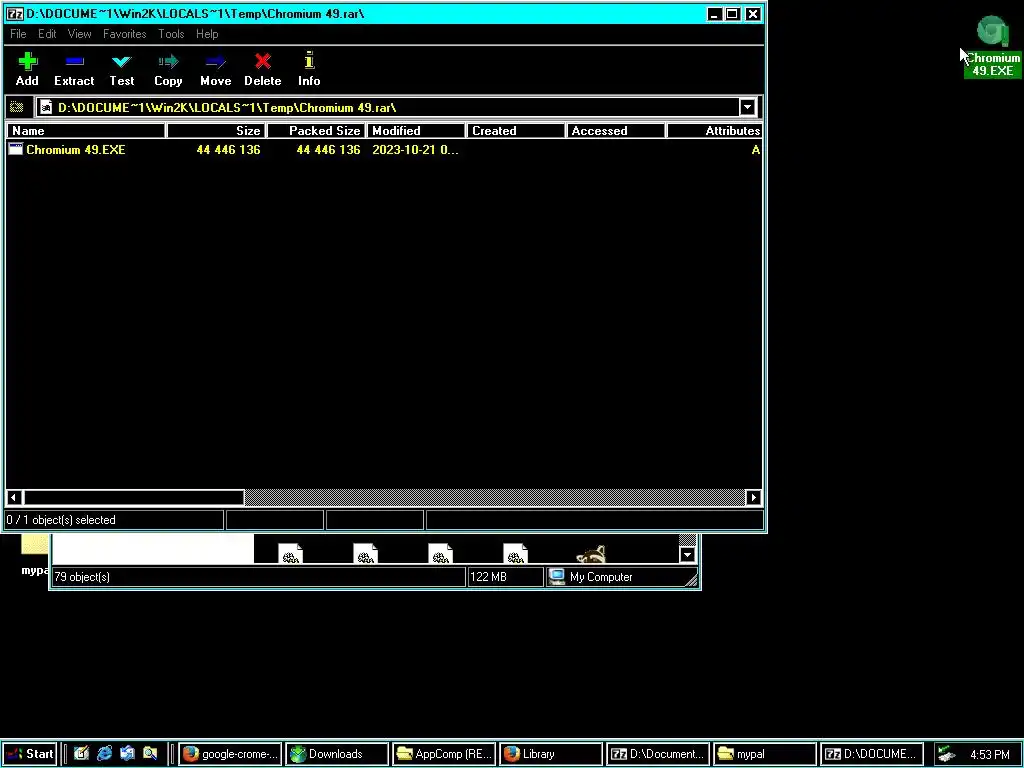Screen dimensions: 1024x768
Task: Maximize the 7-Zip window
Action: [x=733, y=14]
